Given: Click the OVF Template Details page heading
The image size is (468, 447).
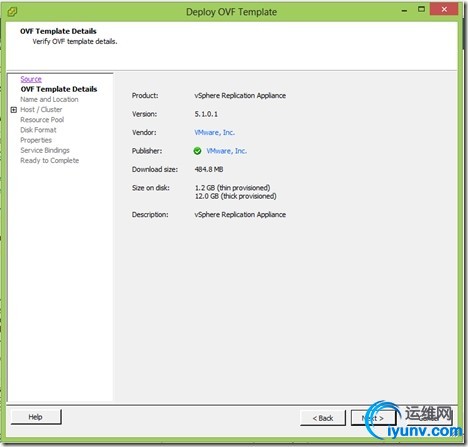Looking at the screenshot, I should (x=58, y=31).
